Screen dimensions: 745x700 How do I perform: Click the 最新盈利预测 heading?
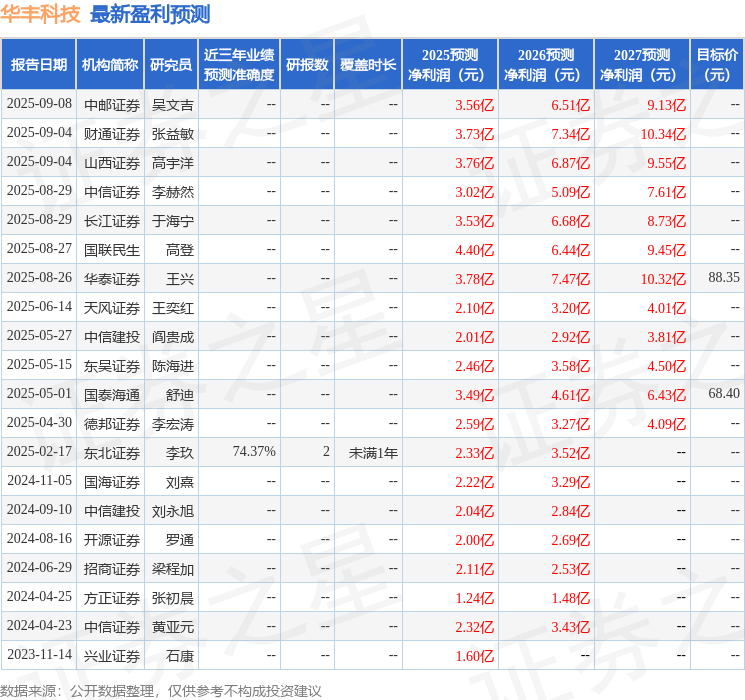click(150, 14)
